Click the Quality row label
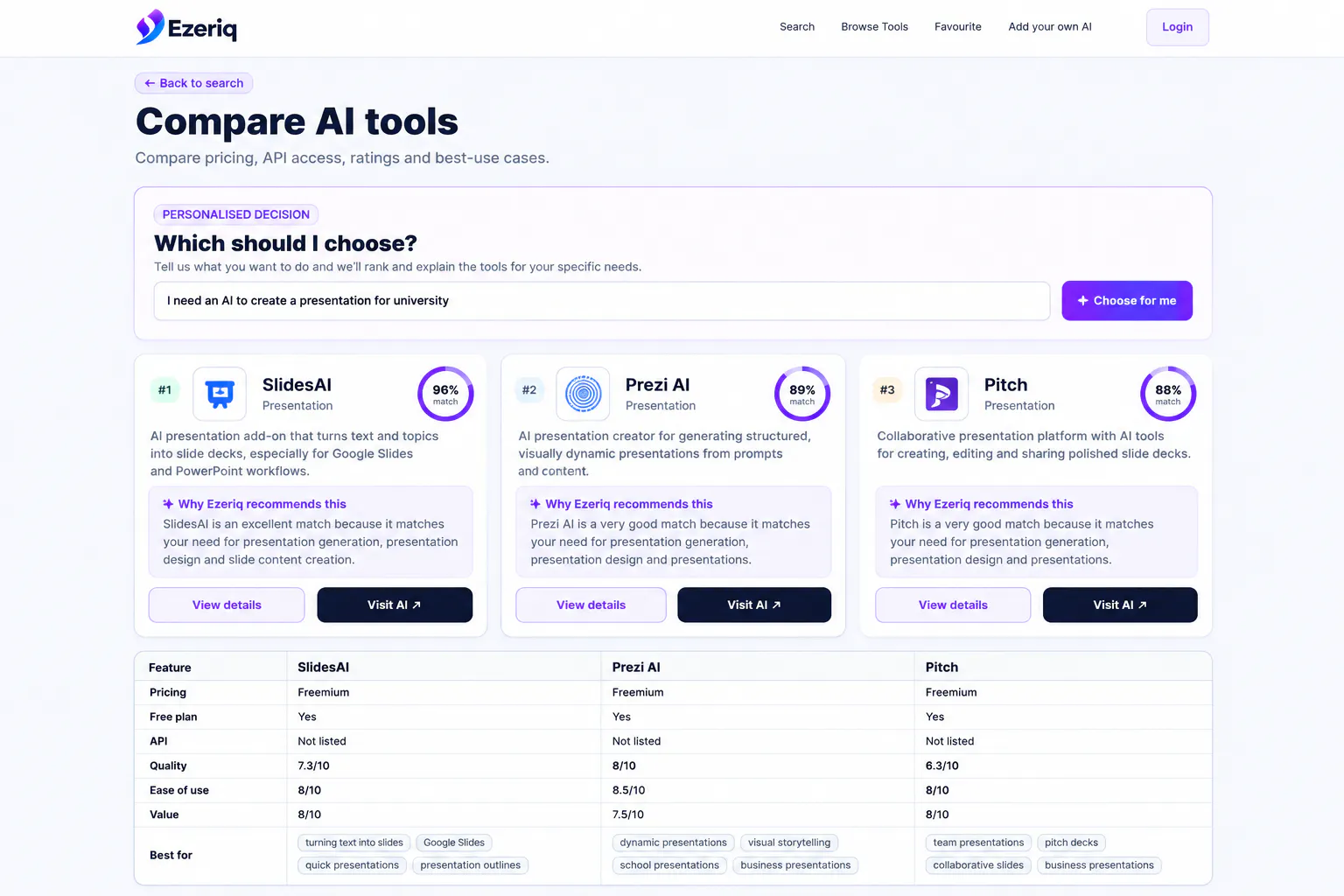The width and height of the screenshot is (1344, 896). click(x=168, y=766)
